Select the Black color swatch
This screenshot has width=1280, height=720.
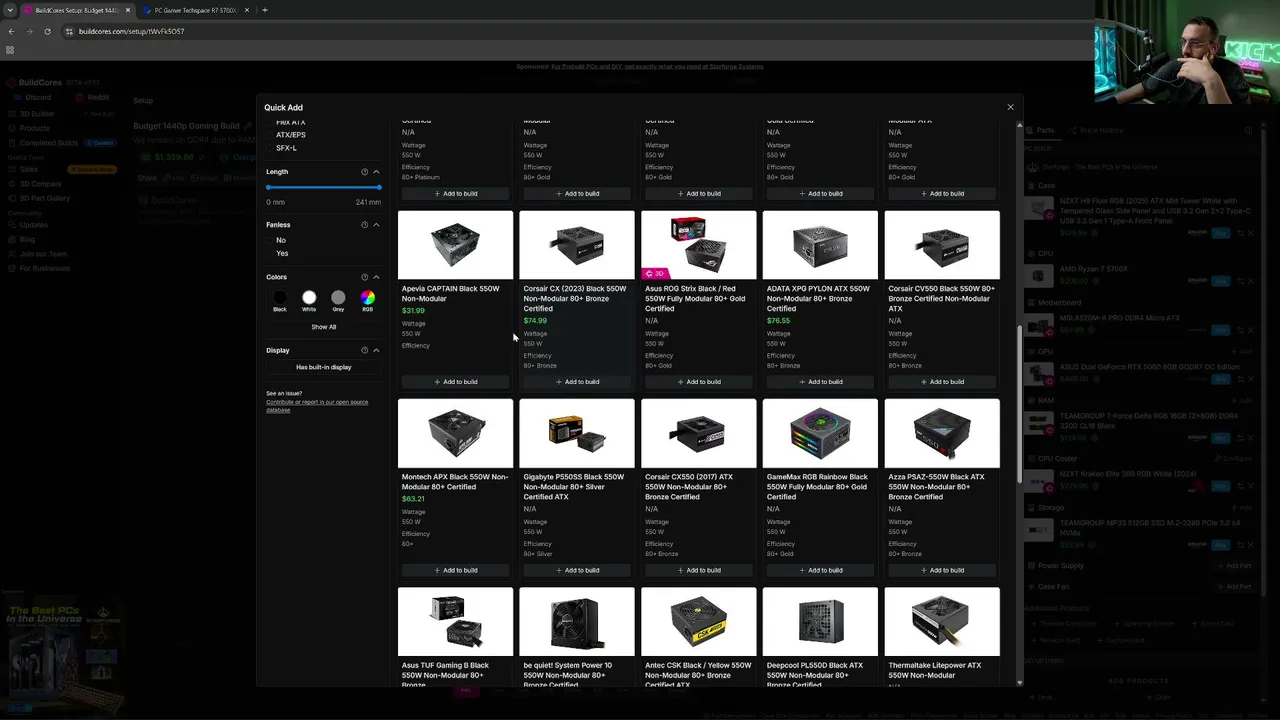click(x=280, y=297)
